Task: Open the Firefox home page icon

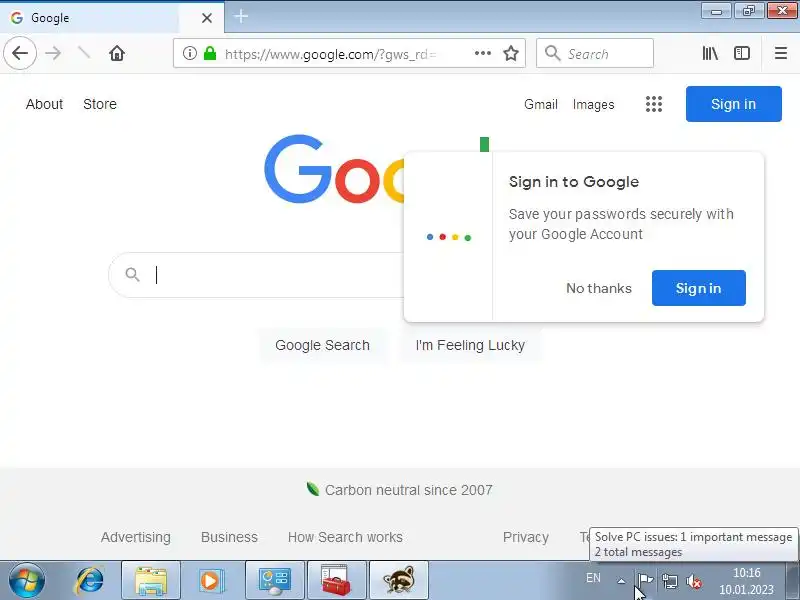Action: click(x=117, y=53)
